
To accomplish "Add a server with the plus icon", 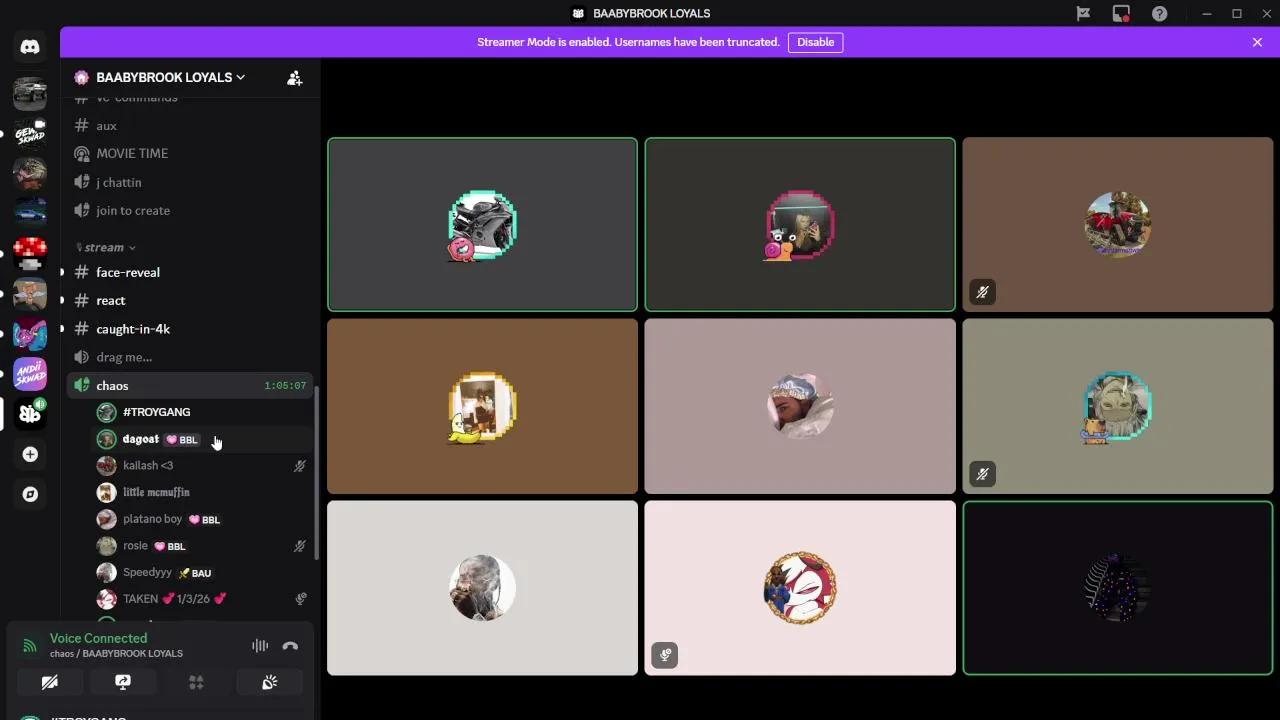I will [x=30, y=454].
